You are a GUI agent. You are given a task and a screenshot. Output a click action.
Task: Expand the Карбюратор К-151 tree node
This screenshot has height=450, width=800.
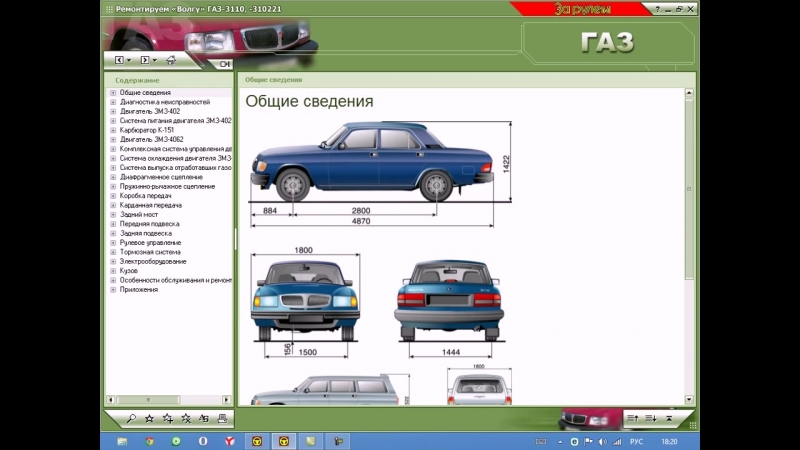point(113,130)
